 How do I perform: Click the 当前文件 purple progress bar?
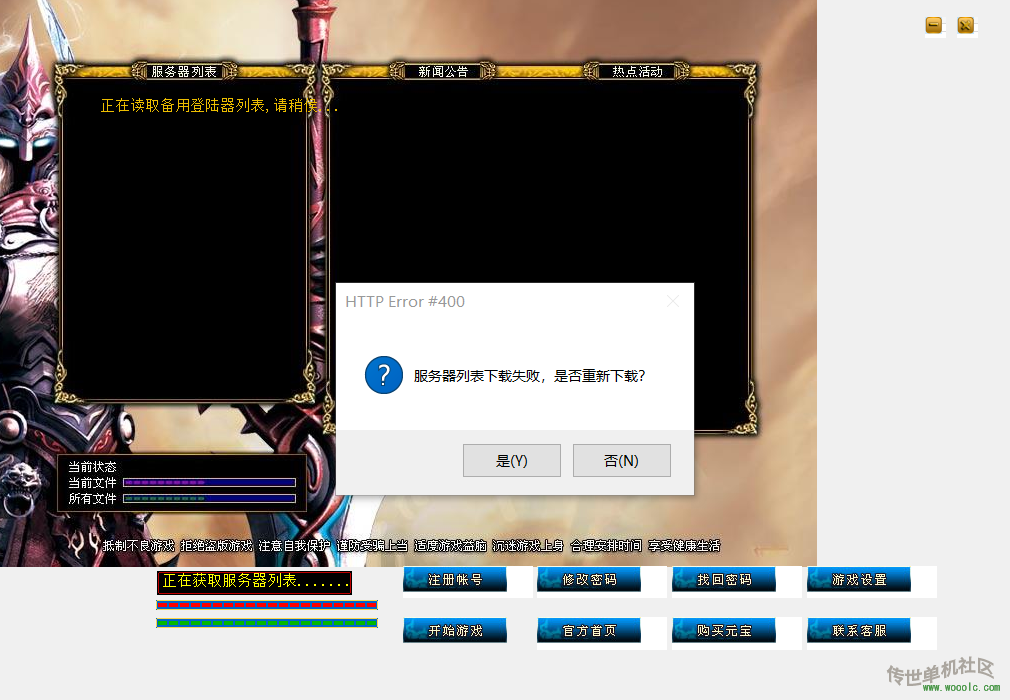coord(209,482)
